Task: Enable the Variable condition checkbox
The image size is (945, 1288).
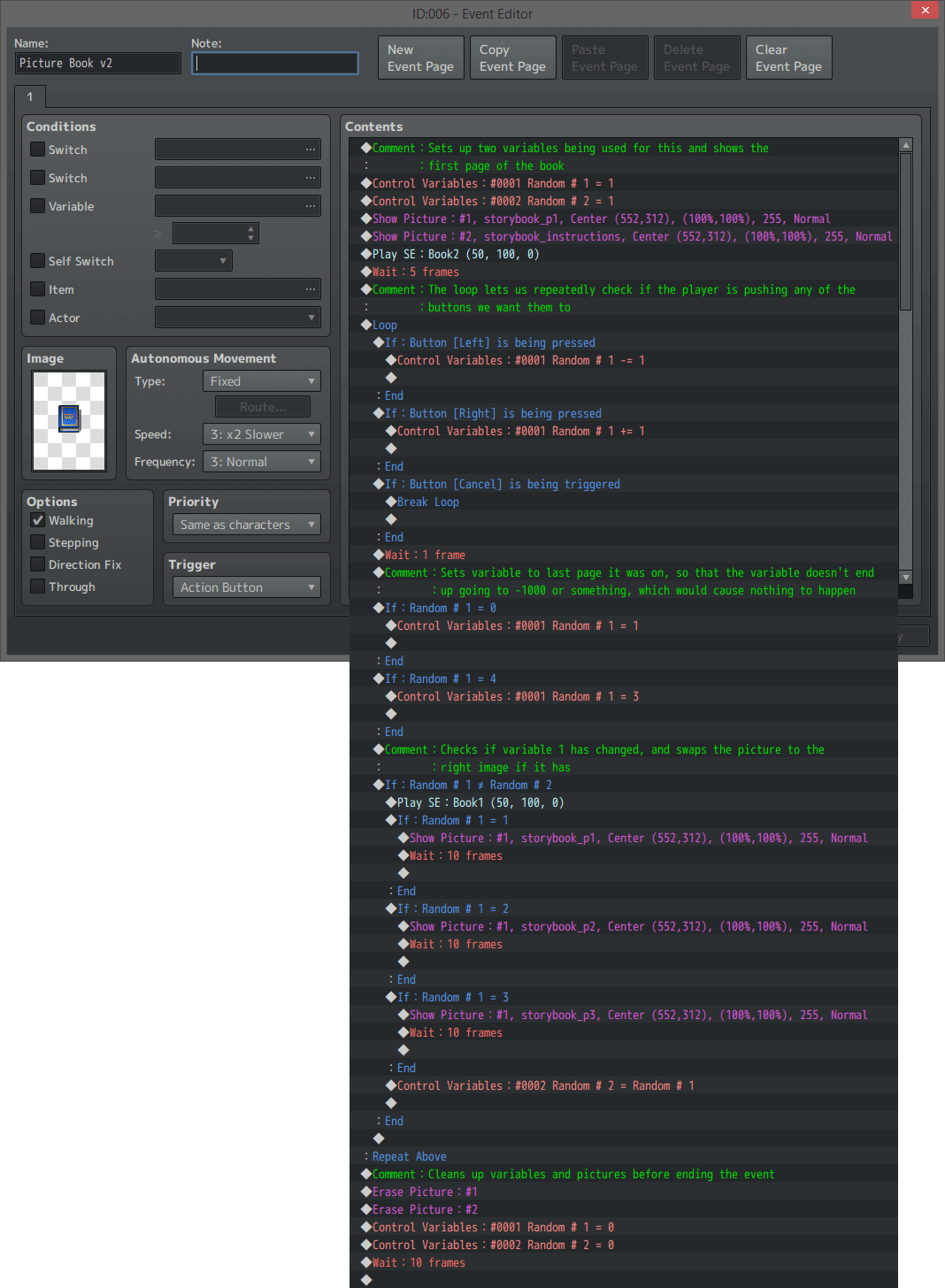Action: [38, 207]
